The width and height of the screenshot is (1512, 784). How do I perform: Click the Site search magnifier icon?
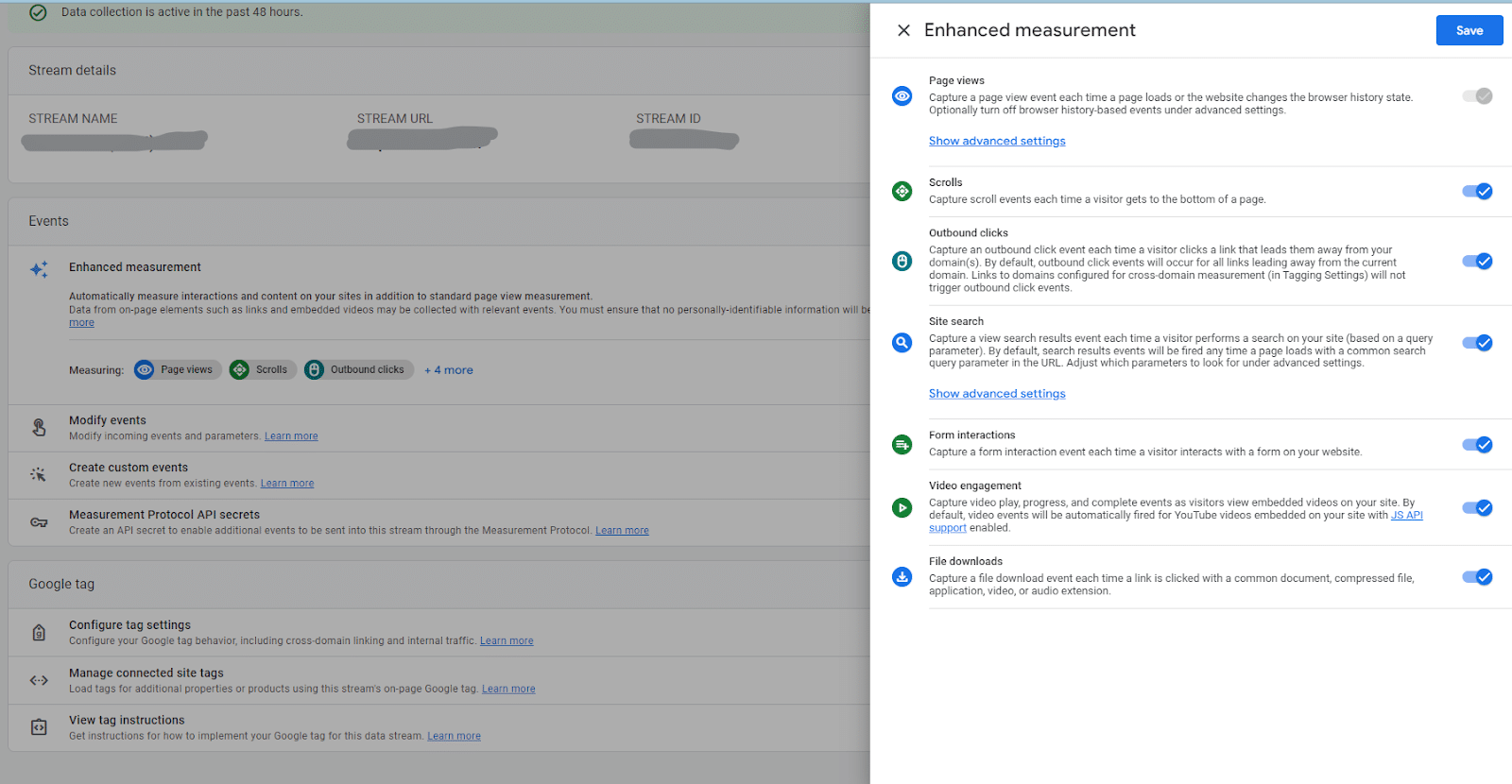point(902,343)
